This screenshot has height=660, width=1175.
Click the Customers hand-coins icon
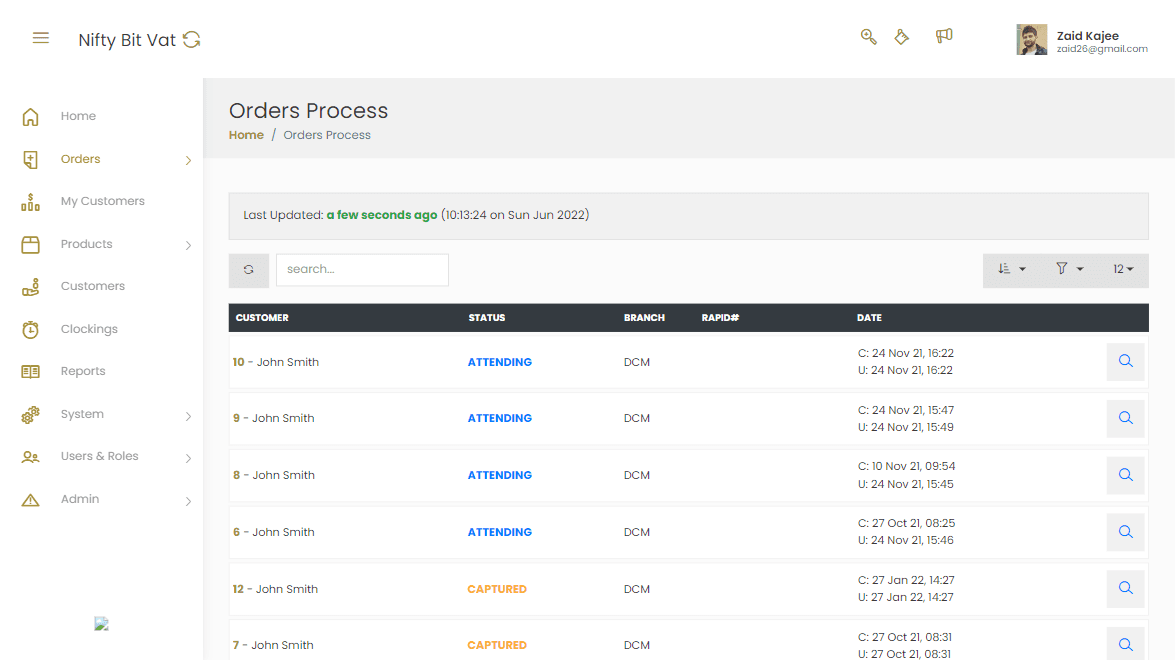31,287
